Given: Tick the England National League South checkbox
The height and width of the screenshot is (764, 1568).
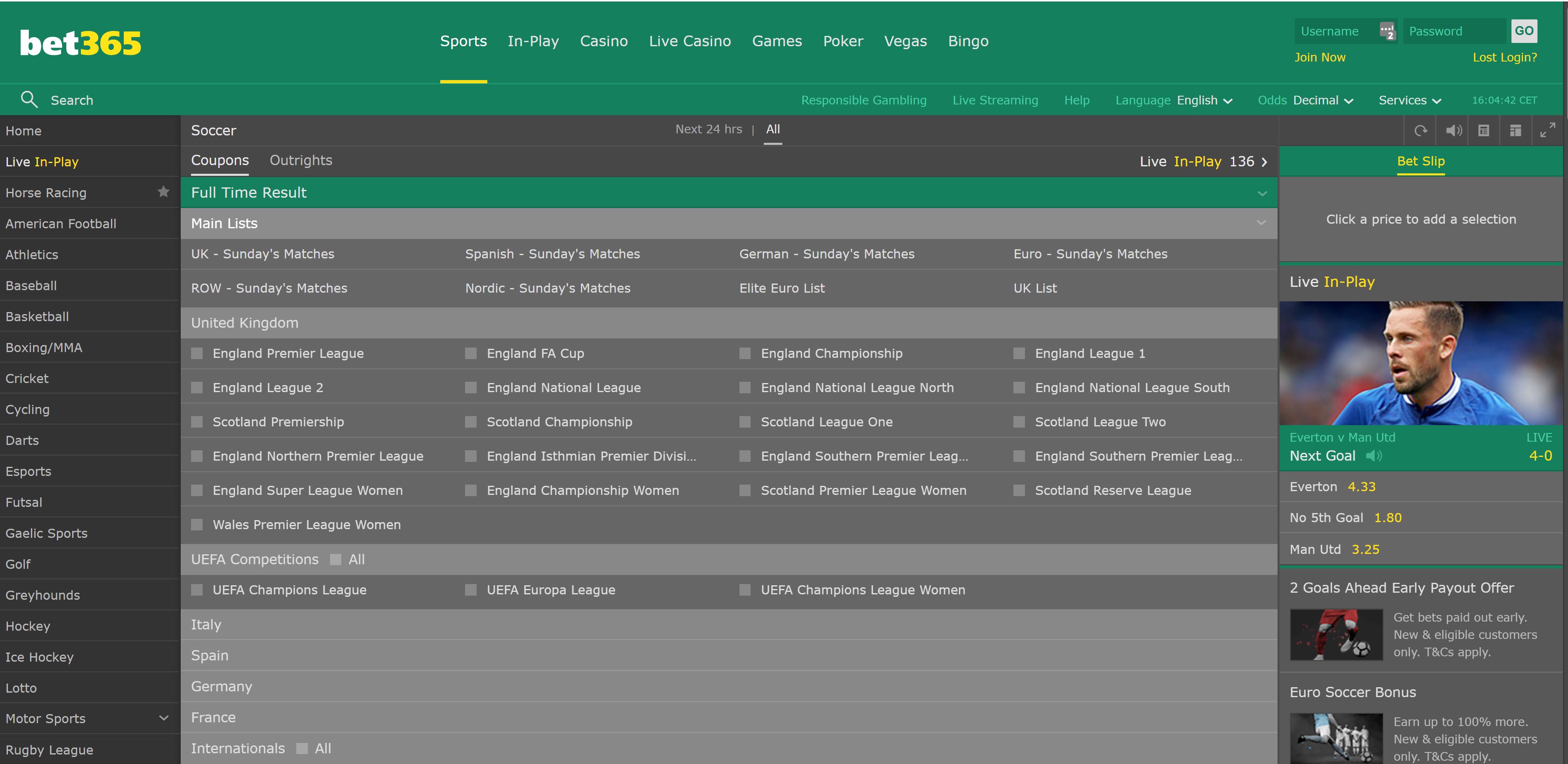Looking at the screenshot, I should click(x=1019, y=388).
